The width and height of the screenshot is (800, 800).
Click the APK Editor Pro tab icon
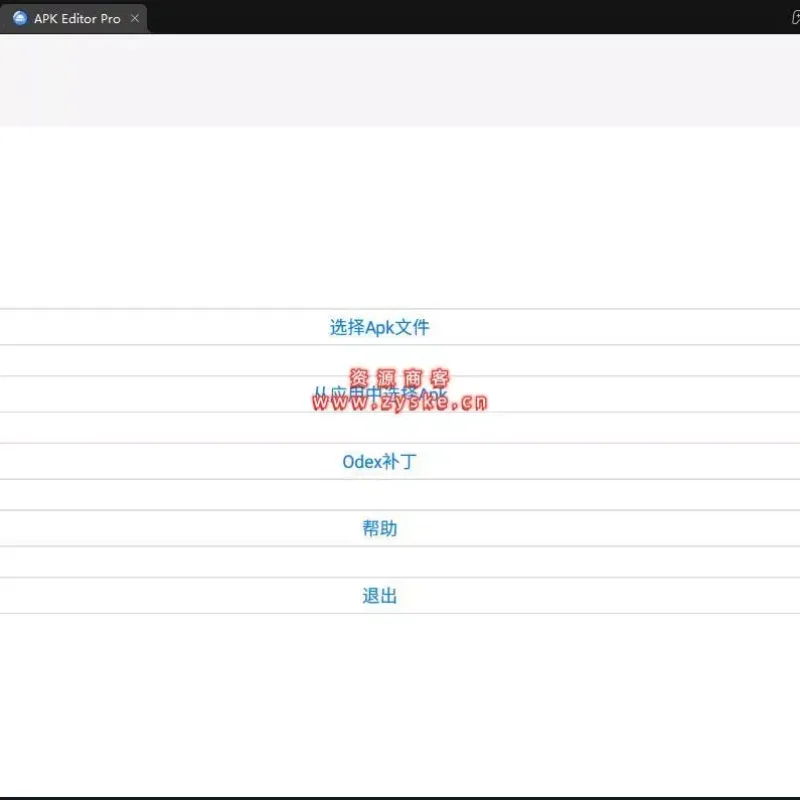[x=20, y=18]
